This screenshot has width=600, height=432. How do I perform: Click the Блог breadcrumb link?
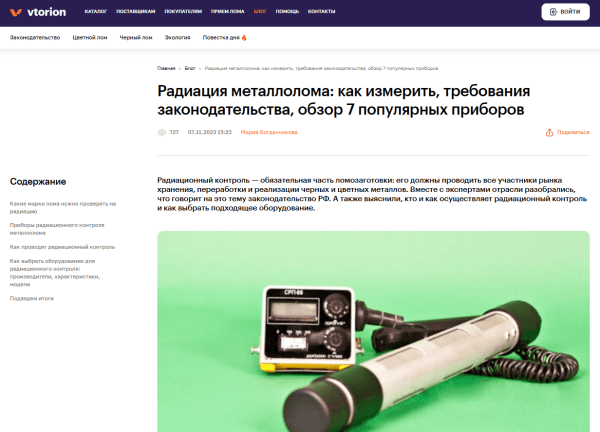pyautogui.click(x=190, y=68)
